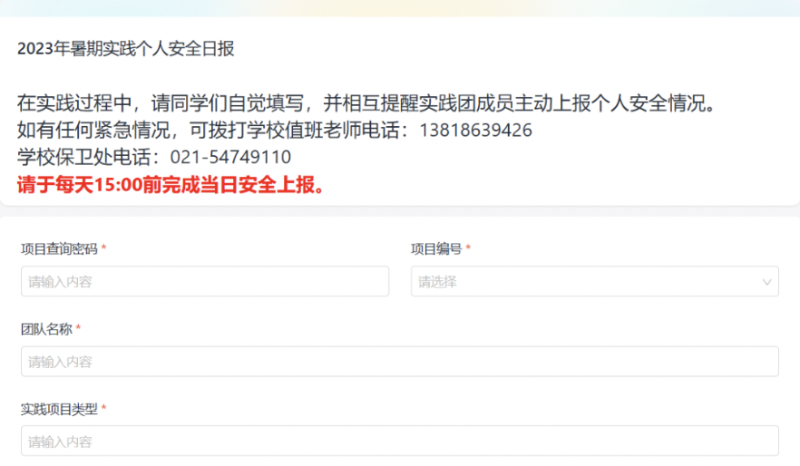
Task: Open the 项目编号 dropdown
Action: pyautogui.click(x=595, y=281)
